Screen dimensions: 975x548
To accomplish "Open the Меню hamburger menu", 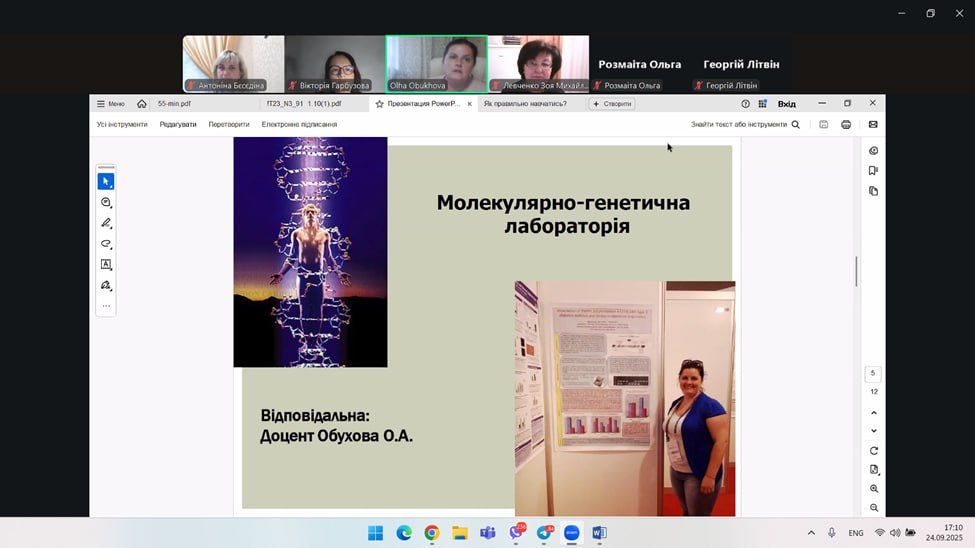I will coord(110,104).
